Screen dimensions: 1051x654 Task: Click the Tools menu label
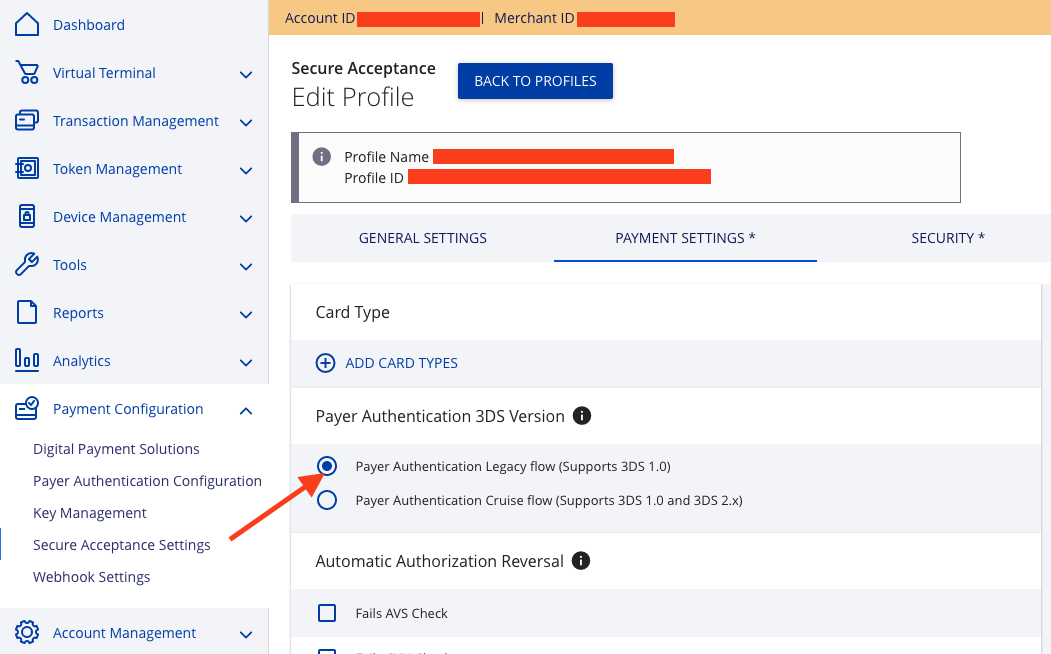click(x=70, y=265)
